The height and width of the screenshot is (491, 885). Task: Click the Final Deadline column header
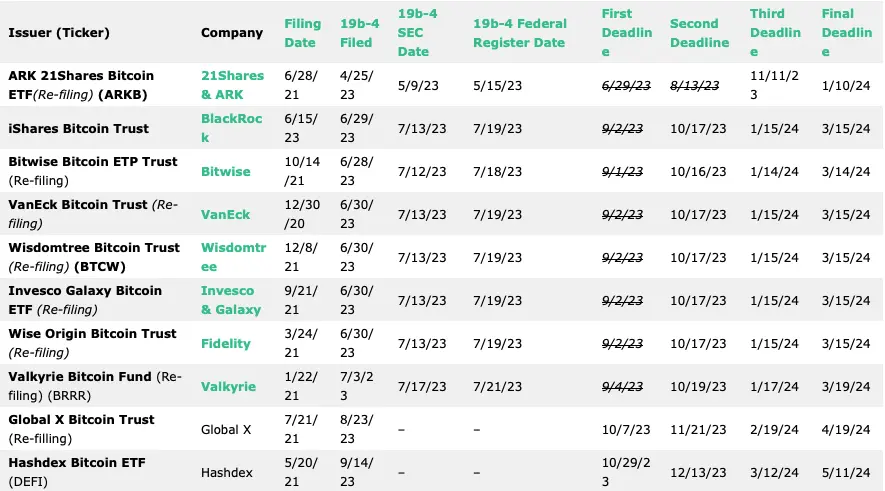click(x=847, y=33)
